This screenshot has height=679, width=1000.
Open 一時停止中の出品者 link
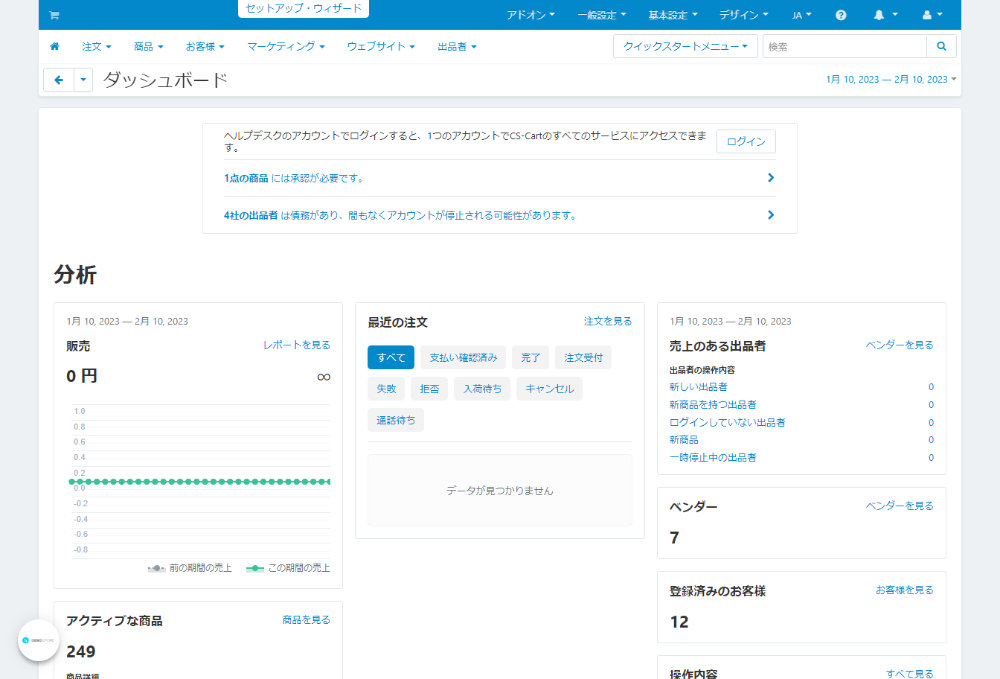(x=713, y=458)
